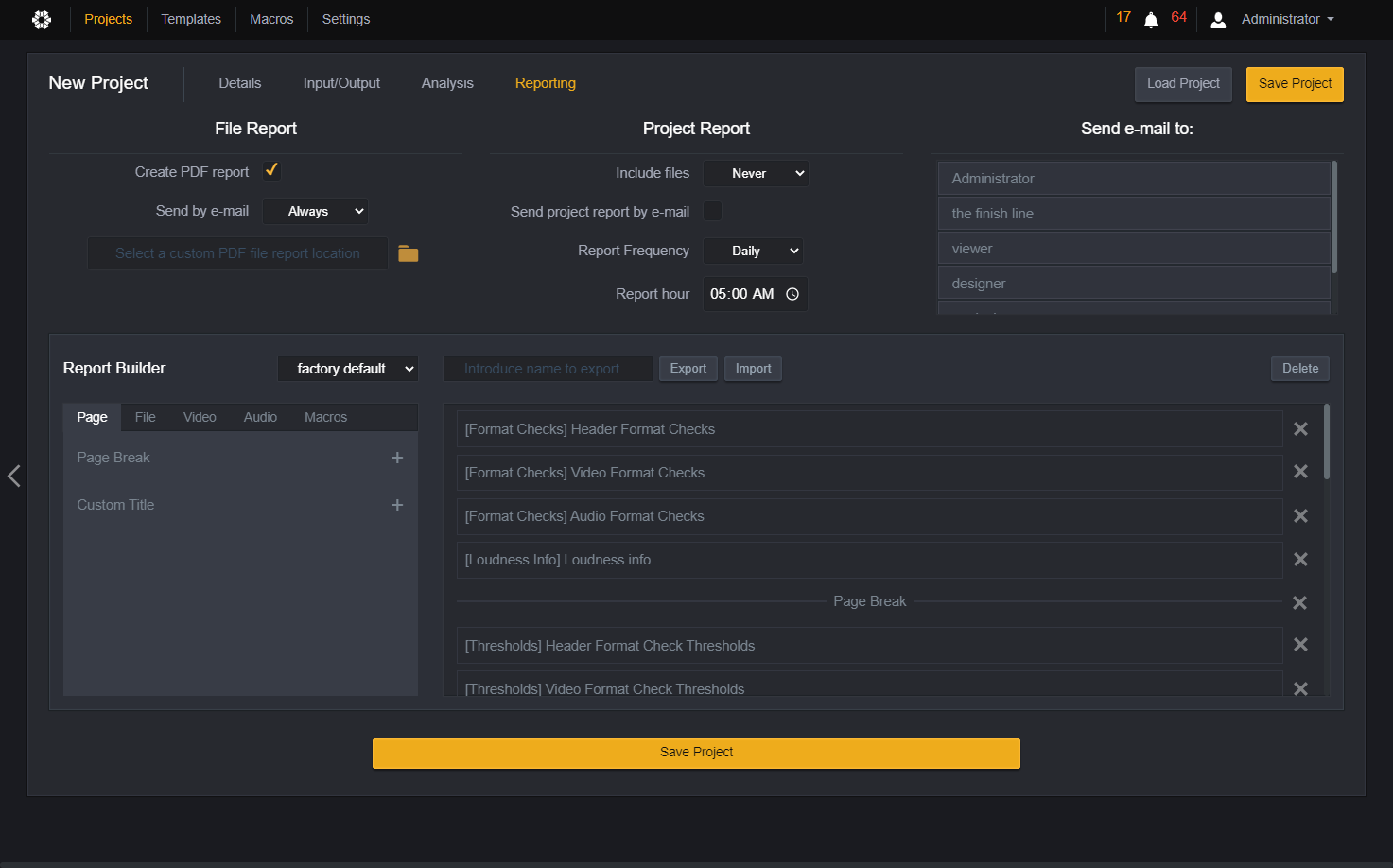The width and height of the screenshot is (1393, 868).
Task: Select designer e-mail recipient
Action: point(1134,284)
